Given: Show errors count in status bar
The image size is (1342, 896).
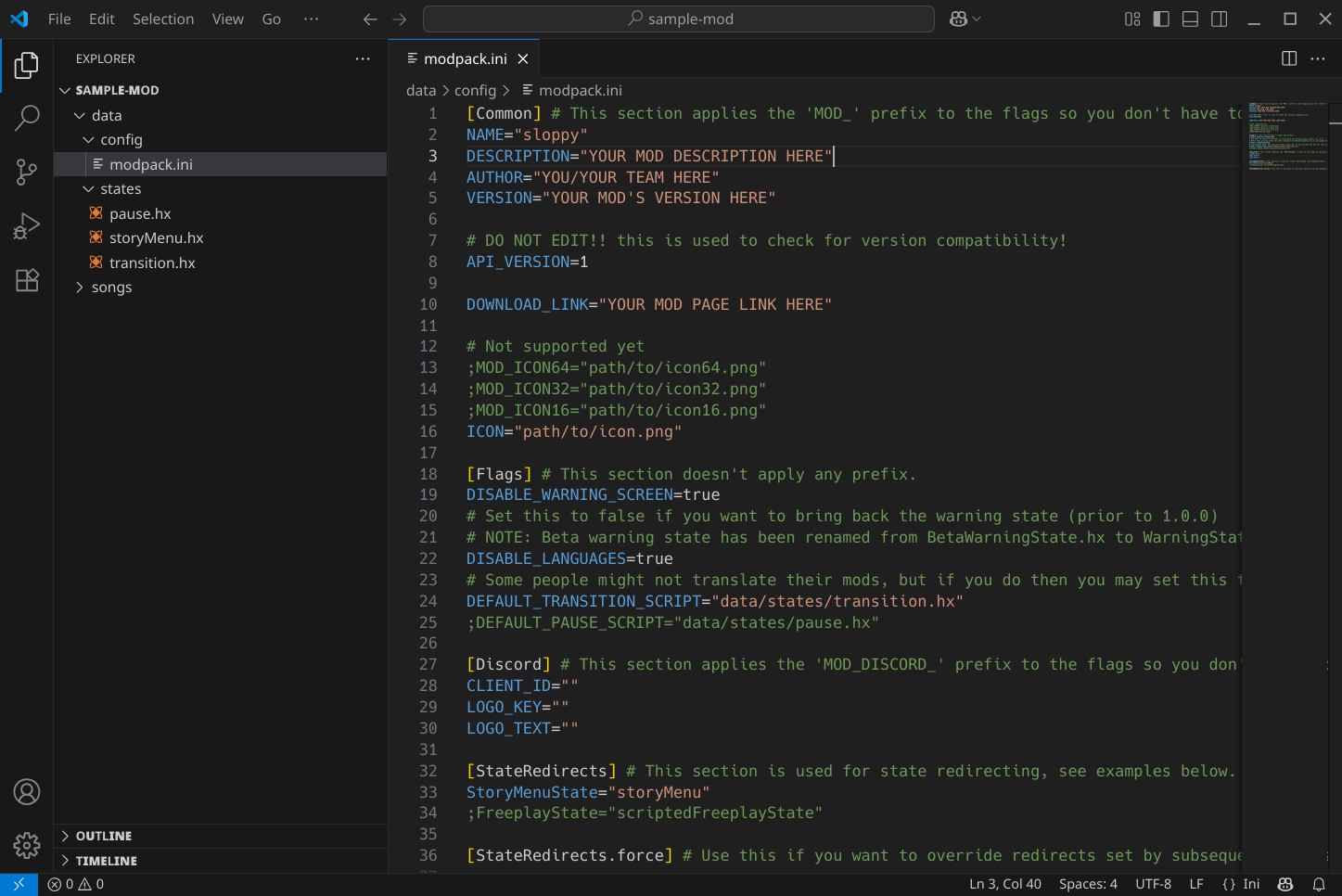Looking at the screenshot, I should click(61, 884).
